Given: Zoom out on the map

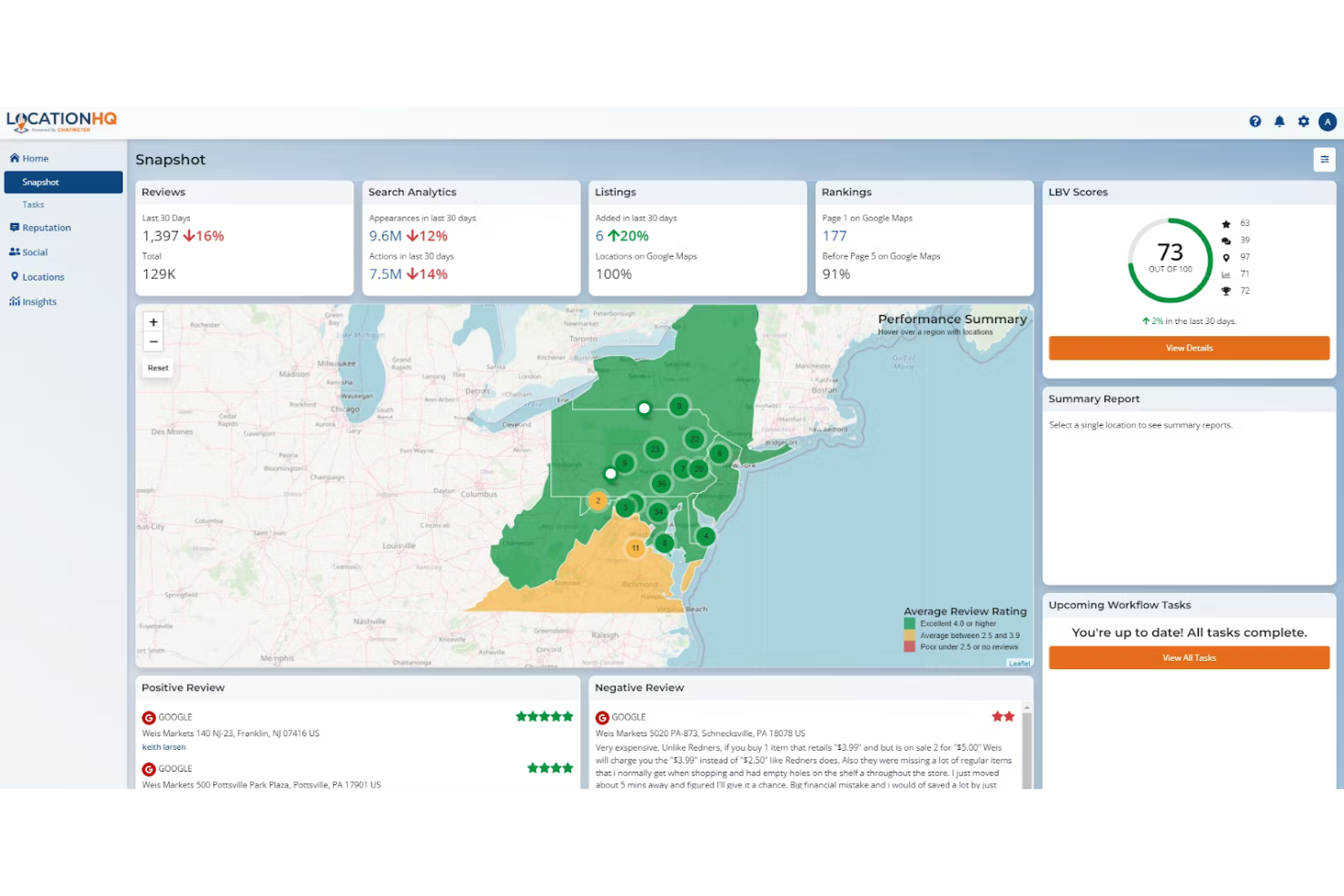Looking at the screenshot, I should pos(153,342).
